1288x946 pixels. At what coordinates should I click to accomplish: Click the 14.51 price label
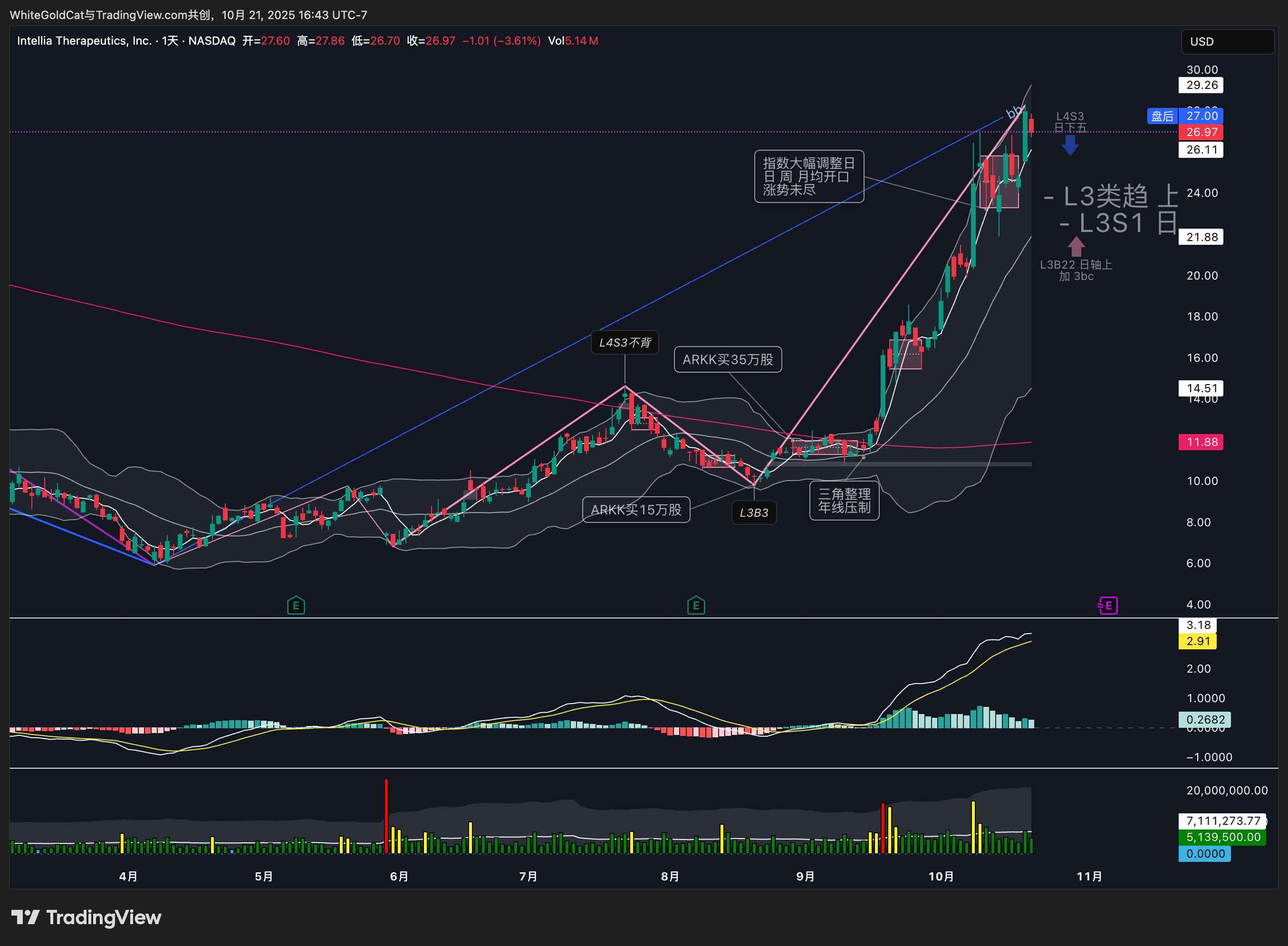point(1201,388)
